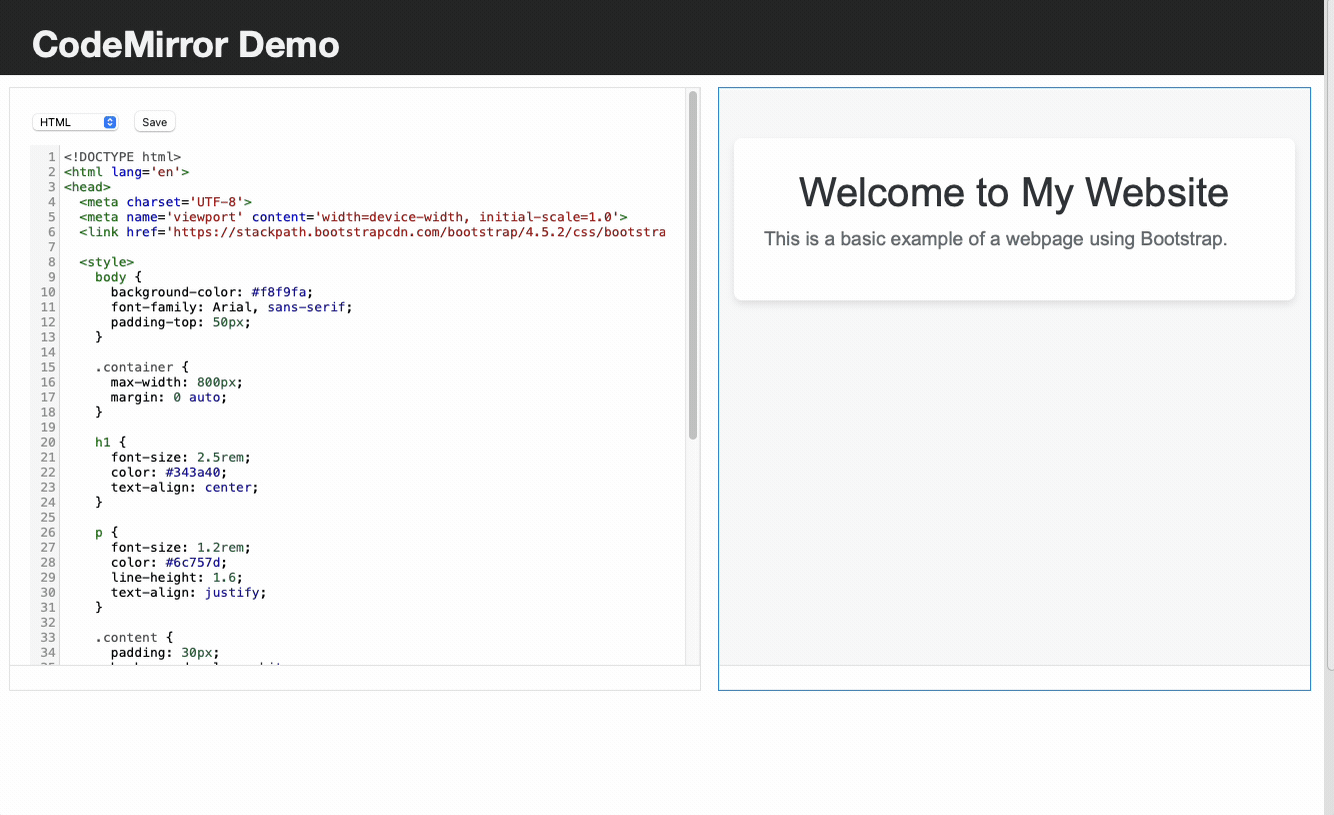Screen dimensions: 1334x815
Task: Click the CodeMirror Demo header title
Action: click(186, 45)
